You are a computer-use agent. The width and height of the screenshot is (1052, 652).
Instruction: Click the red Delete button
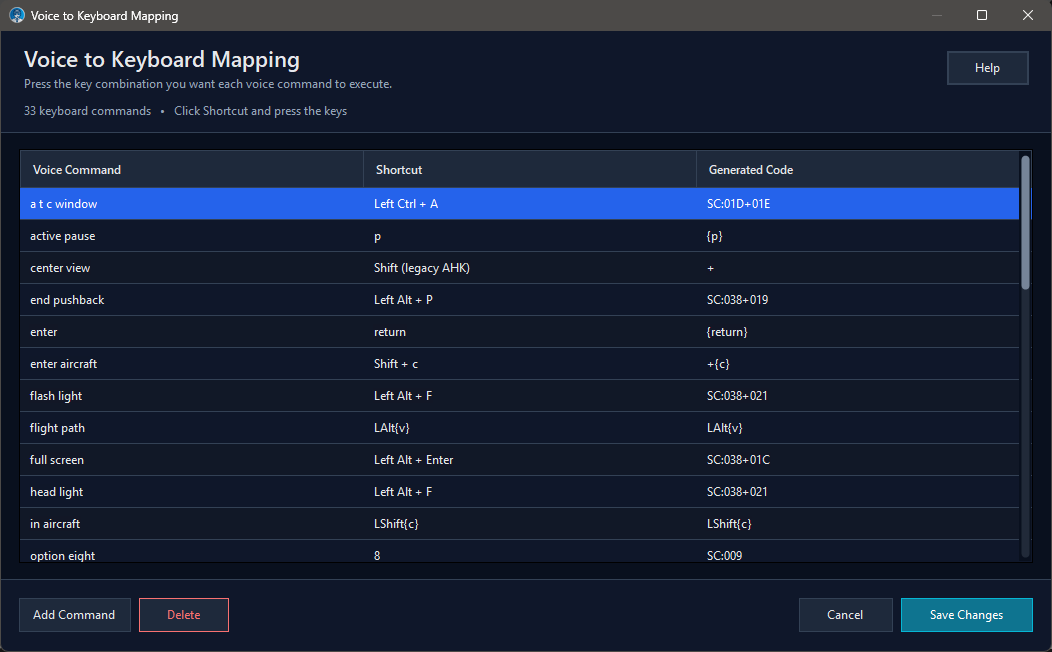point(184,614)
